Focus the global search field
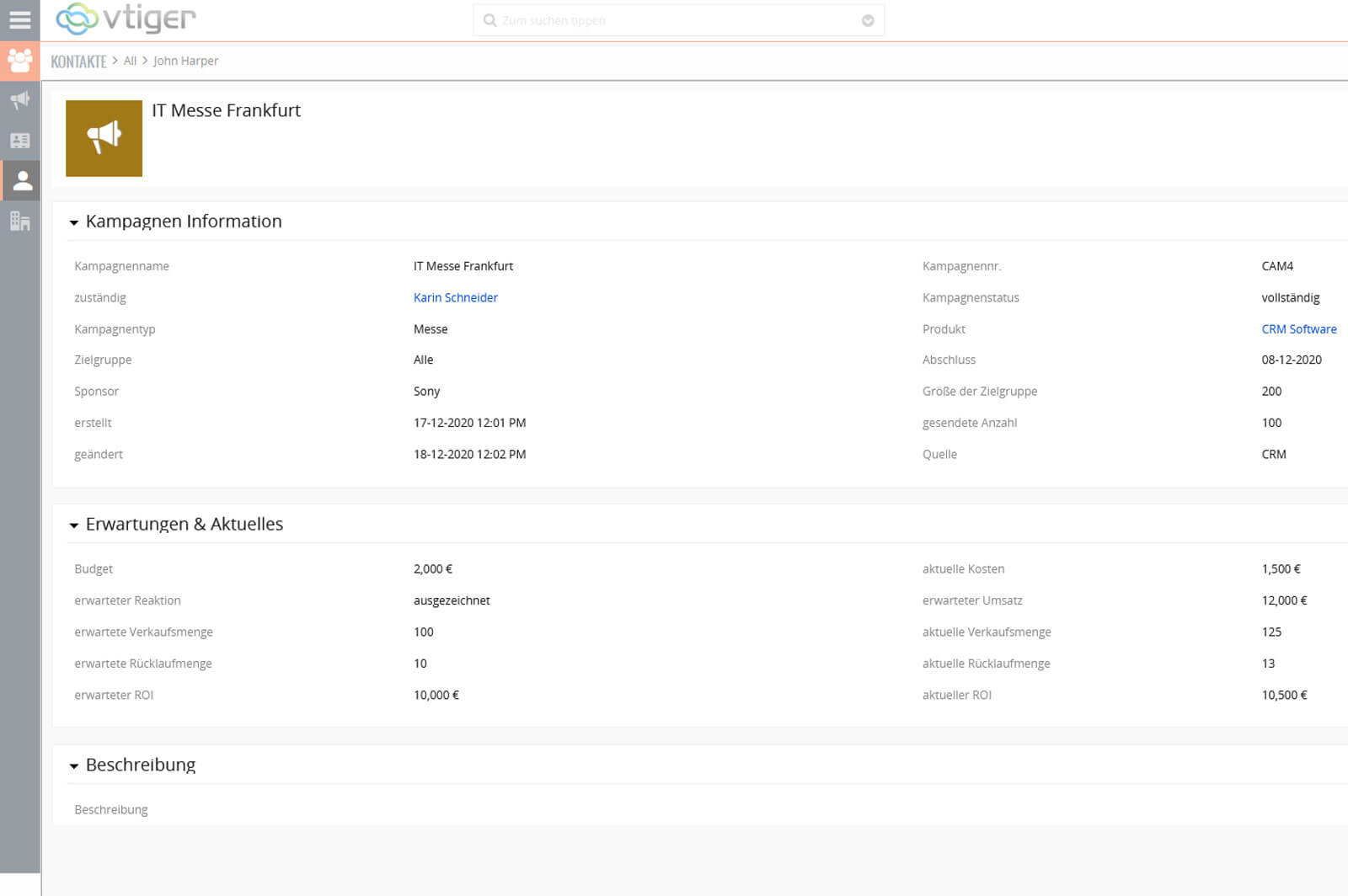 click(678, 20)
